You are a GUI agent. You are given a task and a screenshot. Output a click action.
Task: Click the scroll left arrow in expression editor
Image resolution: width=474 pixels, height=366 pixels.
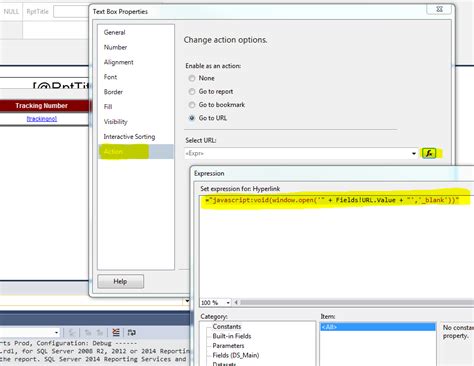pos(236,302)
